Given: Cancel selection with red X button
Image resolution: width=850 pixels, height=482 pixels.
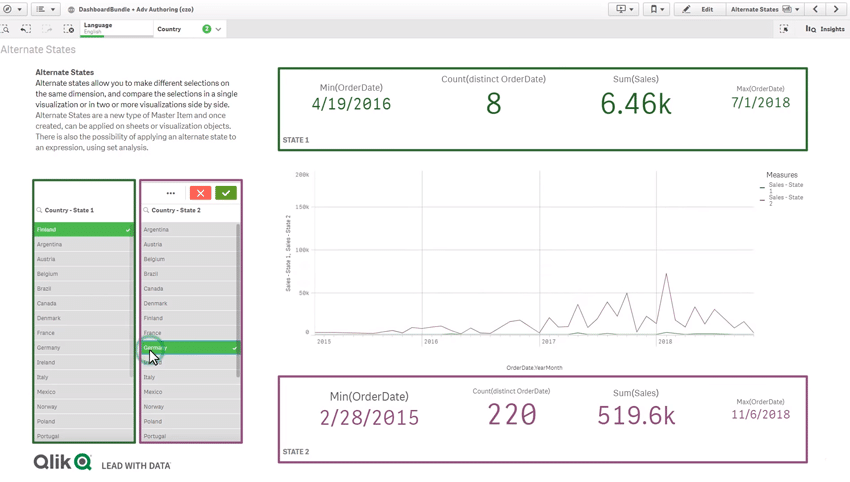Looking at the screenshot, I should pyautogui.click(x=200, y=193).
